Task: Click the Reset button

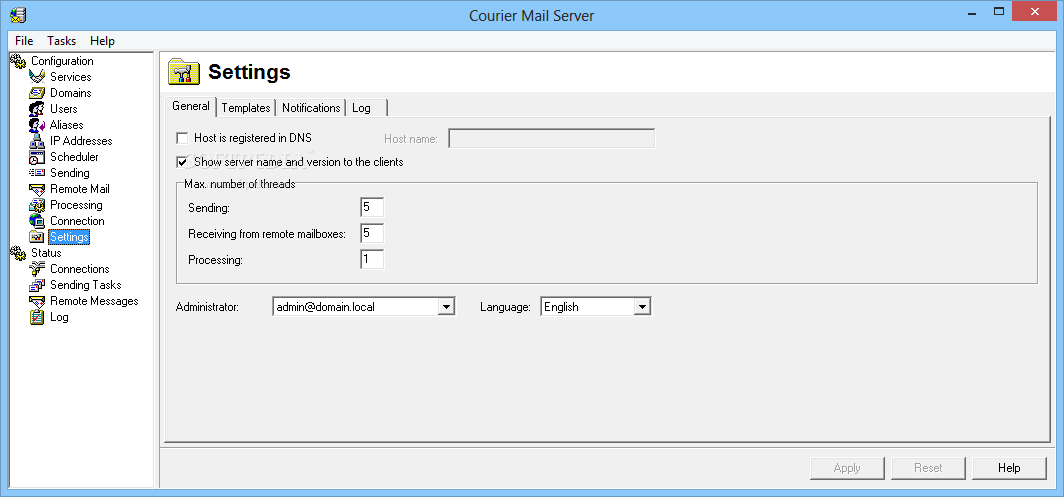Action: point(928,468)
